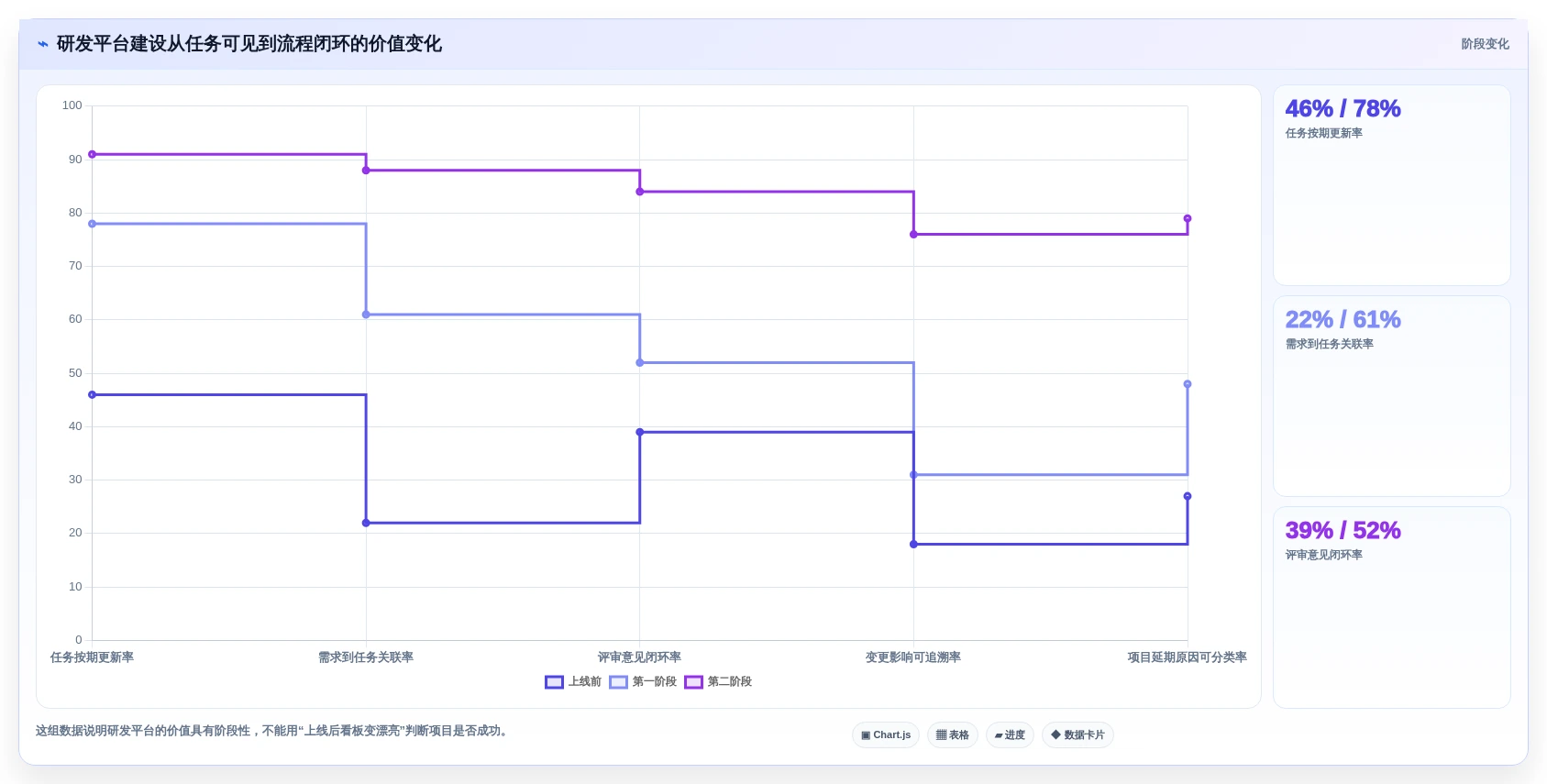Image resolution: width=1547 pixels, height=784 pixels.
Task: Click 第二阶段 point at 项目延期原因可分类率 (79)
Action: click(1188, 218)
